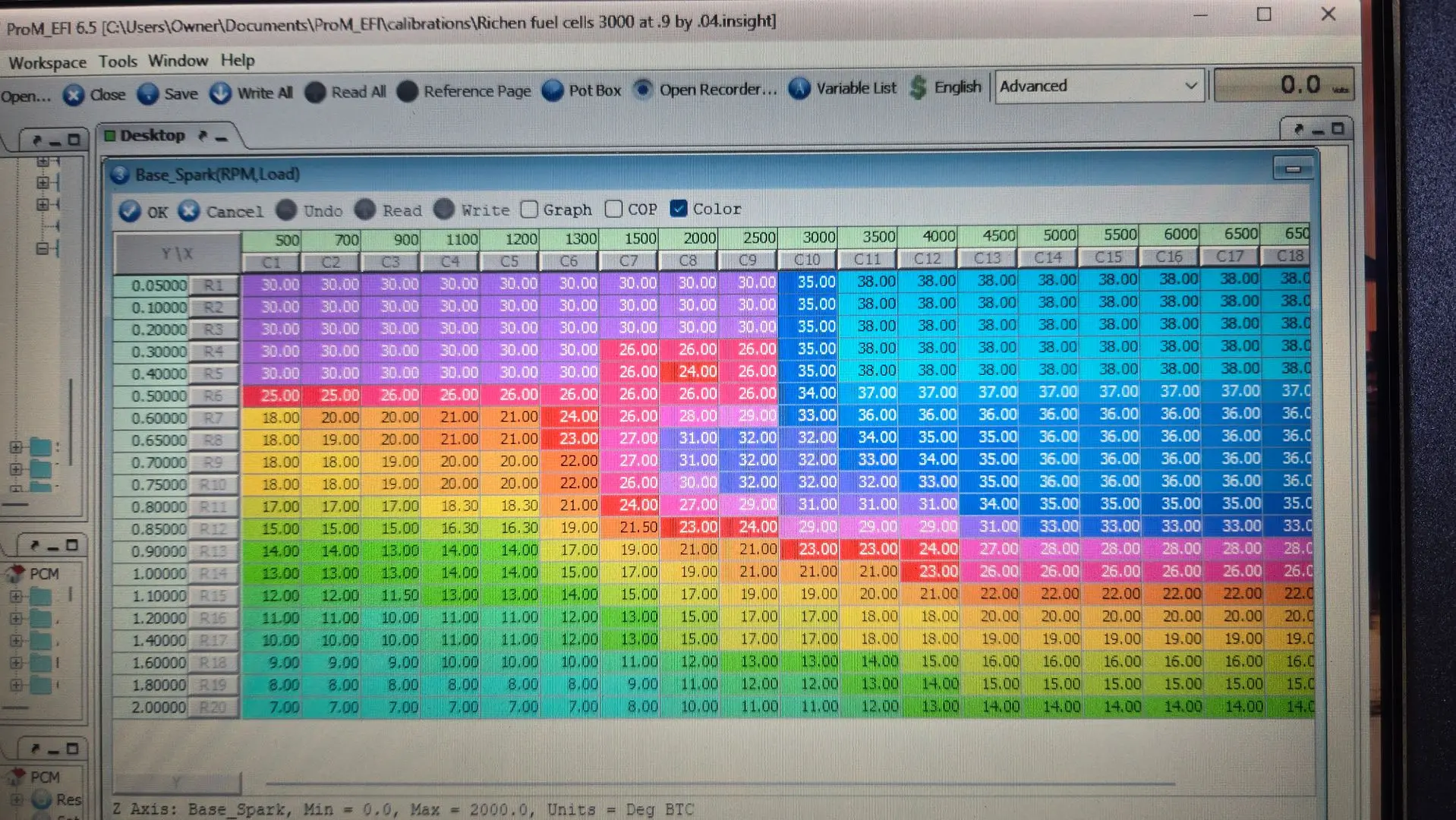Open the Pot Box tool
This screenshot has height=820, width=1456.
click(x=553, y=90)
